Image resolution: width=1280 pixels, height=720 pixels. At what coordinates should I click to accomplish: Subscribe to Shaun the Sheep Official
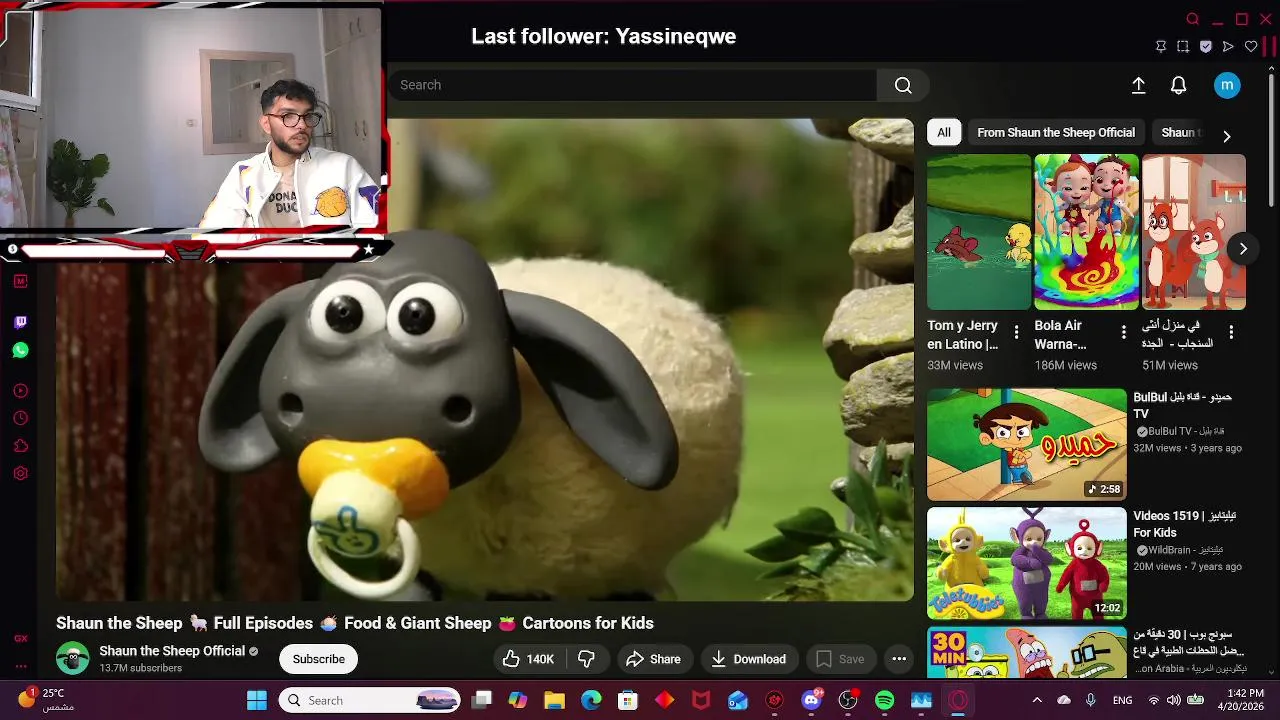(319, 659)
